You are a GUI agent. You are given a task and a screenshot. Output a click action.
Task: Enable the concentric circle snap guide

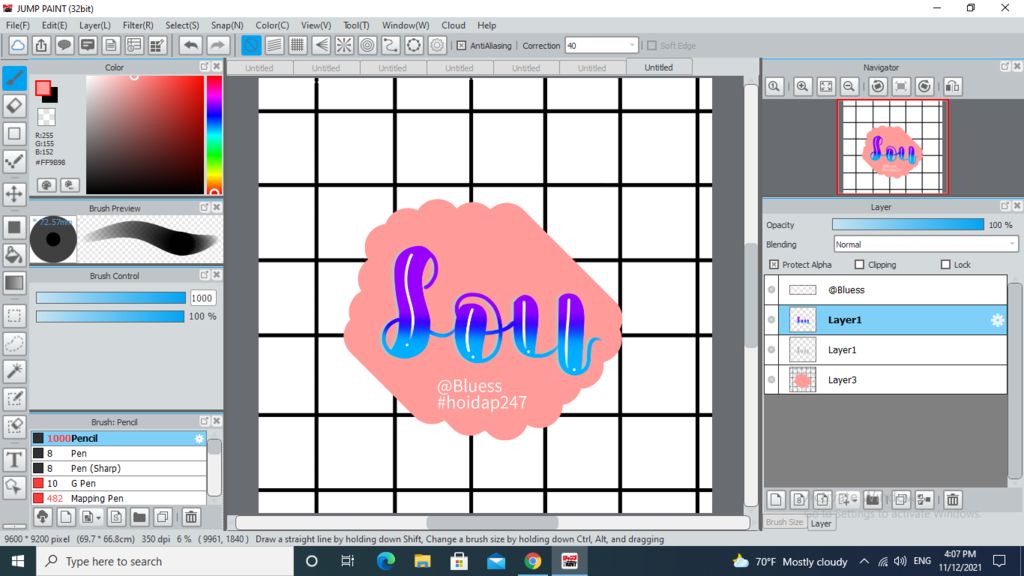tap(368, 45)
